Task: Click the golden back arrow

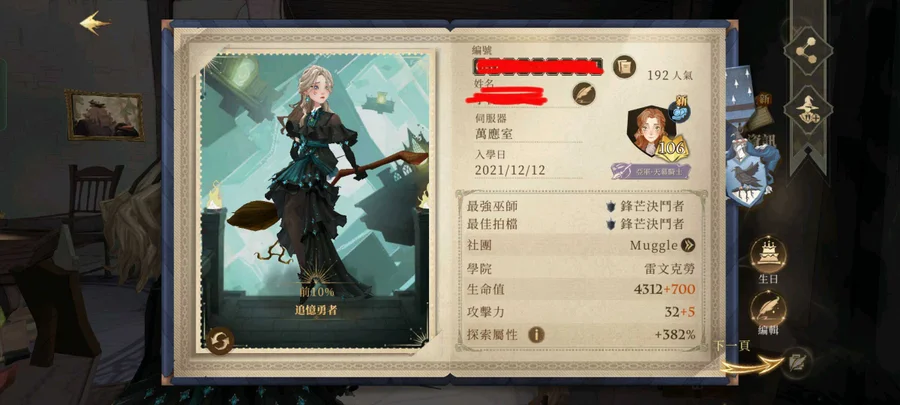Action: coord(95,23)
